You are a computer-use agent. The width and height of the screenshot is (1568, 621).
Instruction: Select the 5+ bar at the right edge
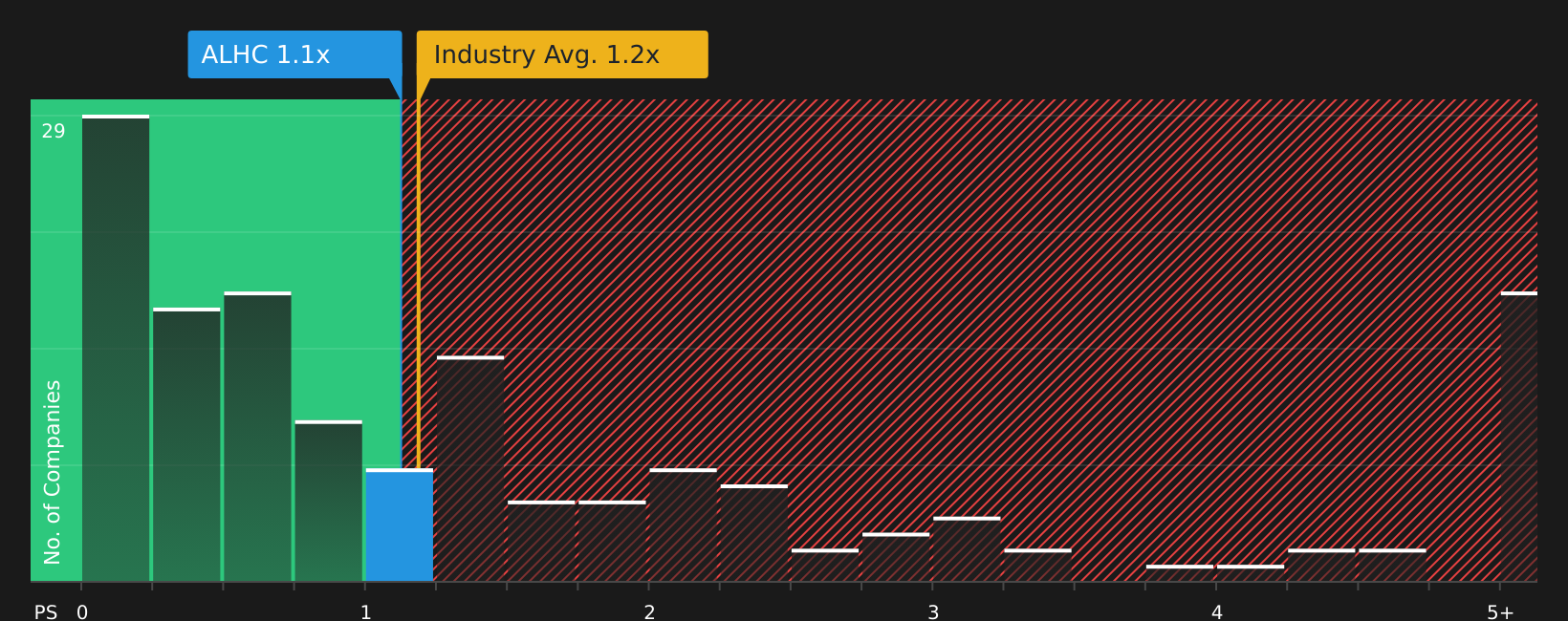coord(1519,437)
